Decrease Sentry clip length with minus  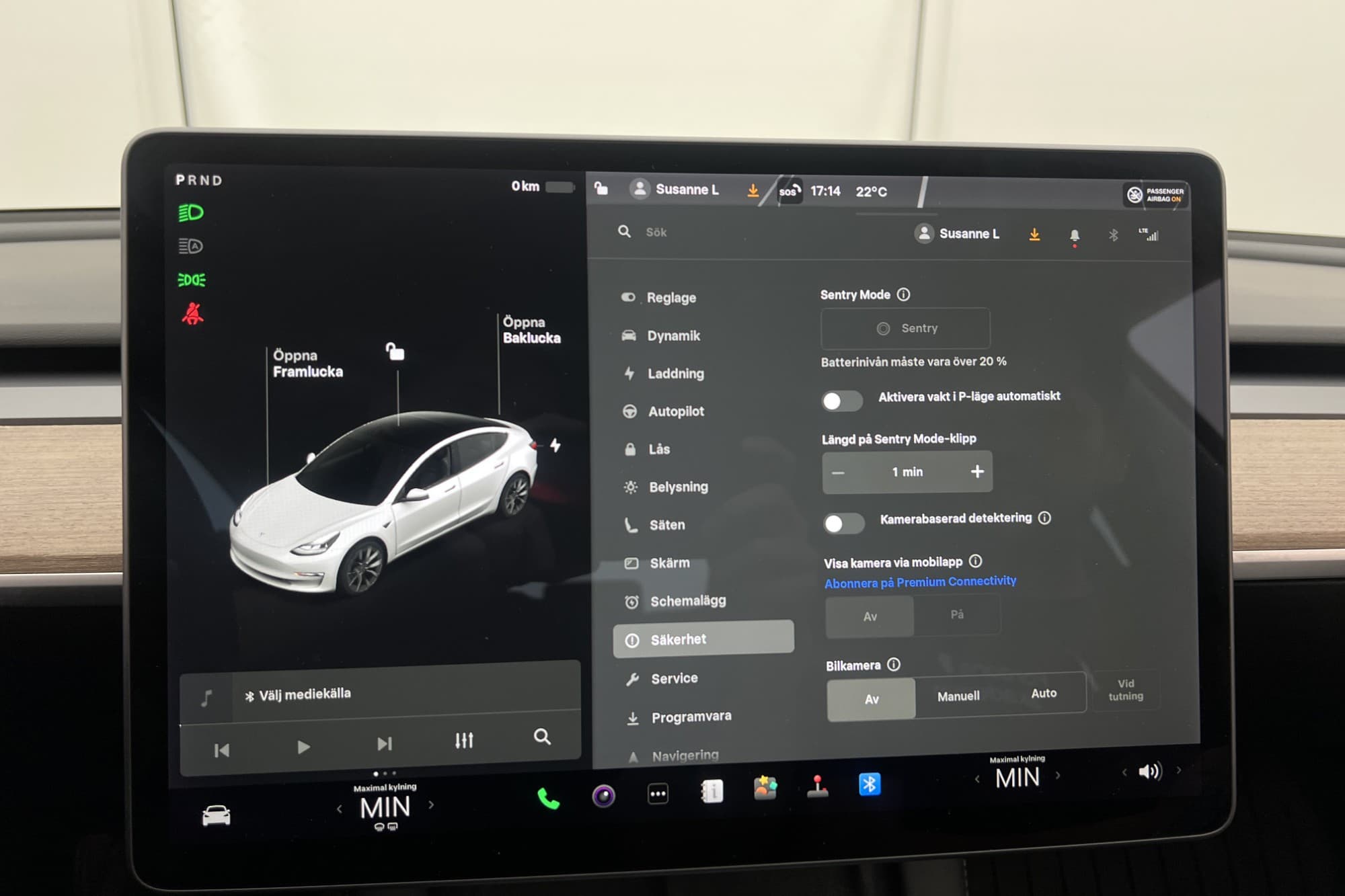[x=838, y=473]
